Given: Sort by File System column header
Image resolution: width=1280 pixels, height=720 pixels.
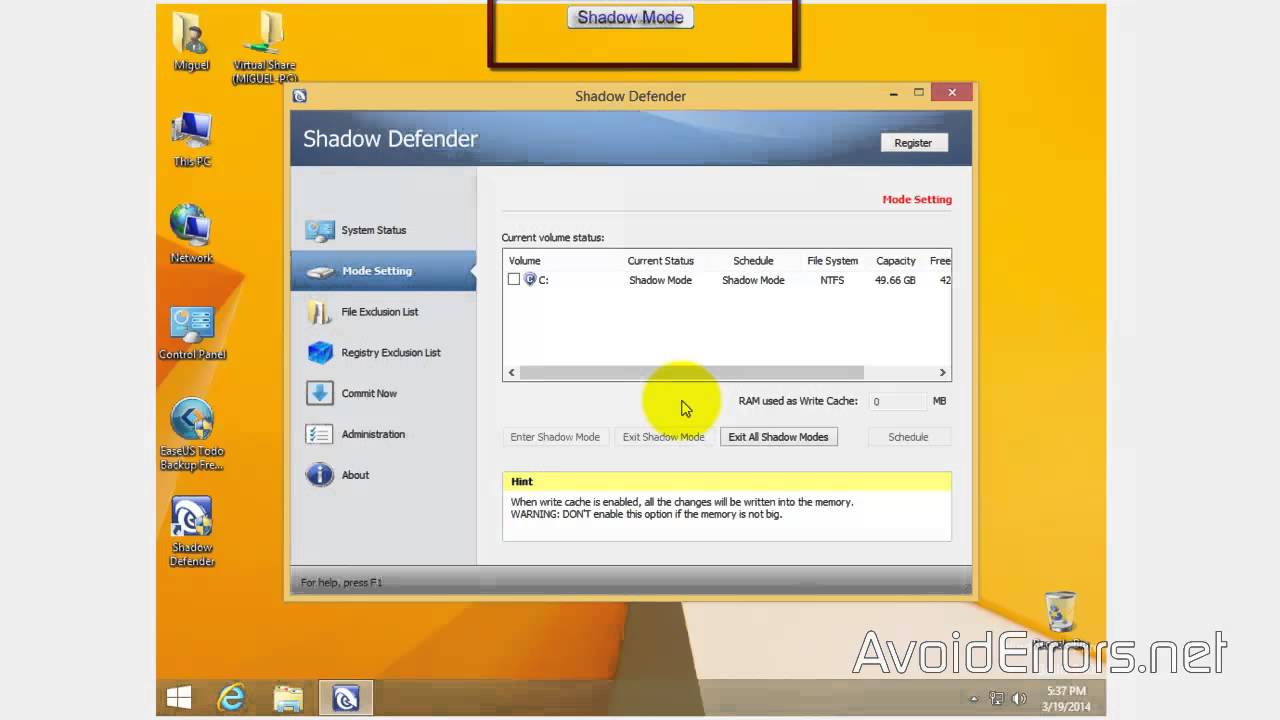Looking at the screenshot, I should (833, 261).
